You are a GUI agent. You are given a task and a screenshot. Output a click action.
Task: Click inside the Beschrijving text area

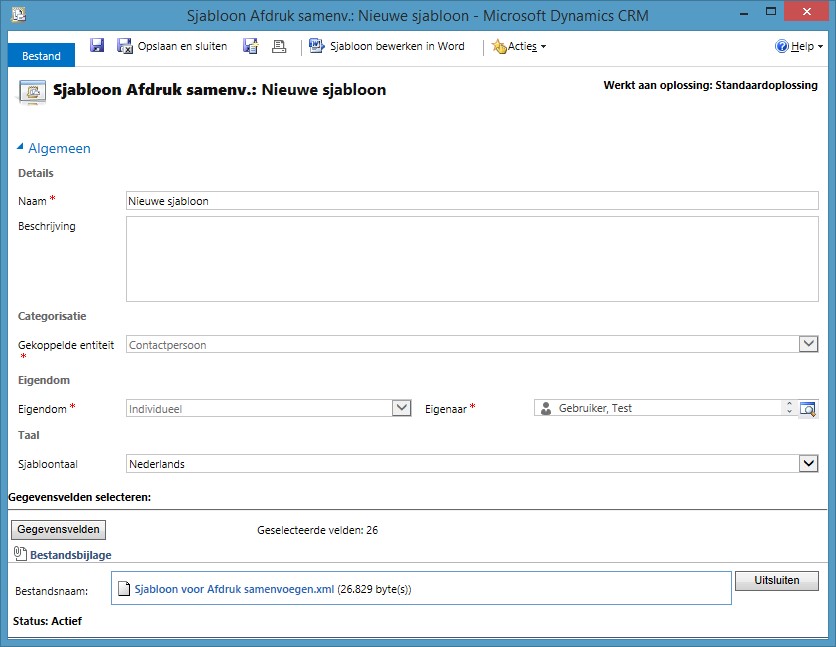tap(472, 259)
